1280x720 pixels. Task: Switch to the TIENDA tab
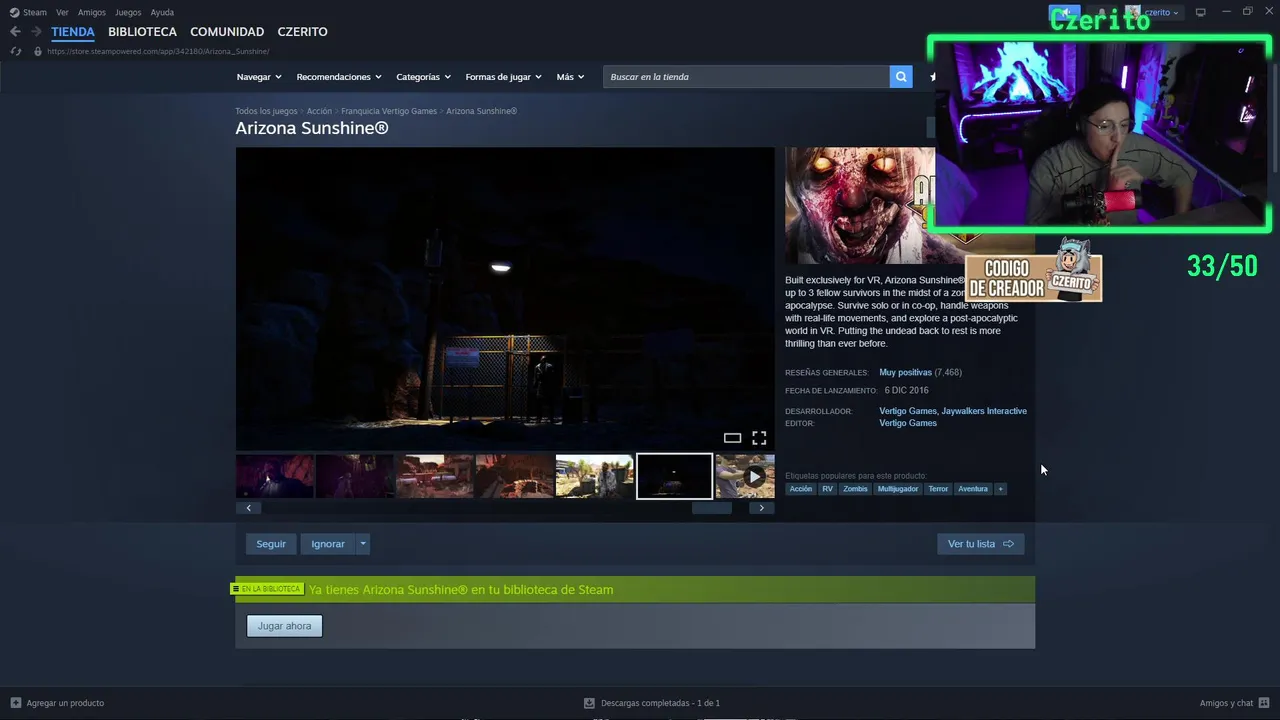coord(73,32)
